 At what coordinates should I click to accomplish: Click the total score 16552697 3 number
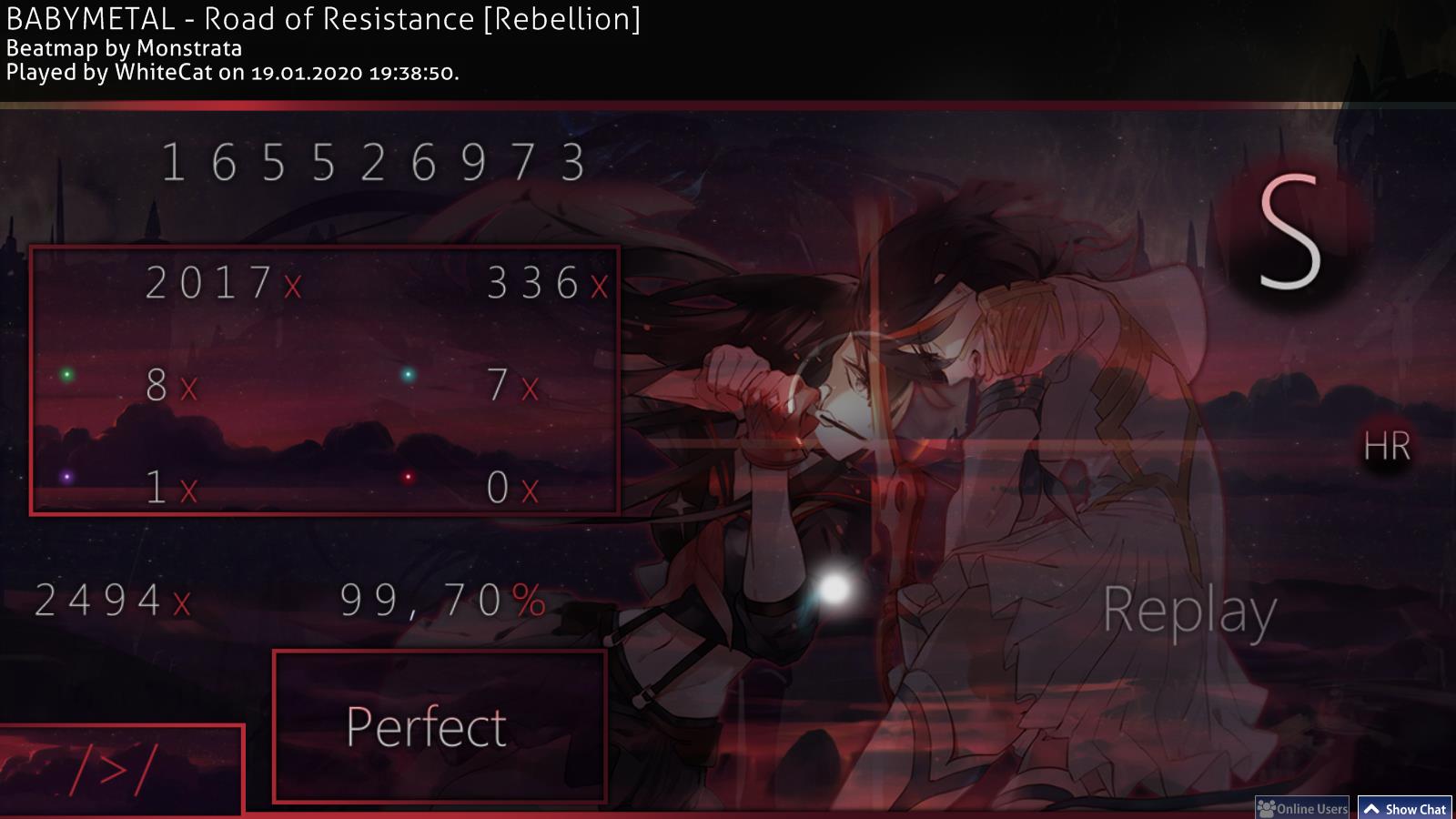point(373,164)
